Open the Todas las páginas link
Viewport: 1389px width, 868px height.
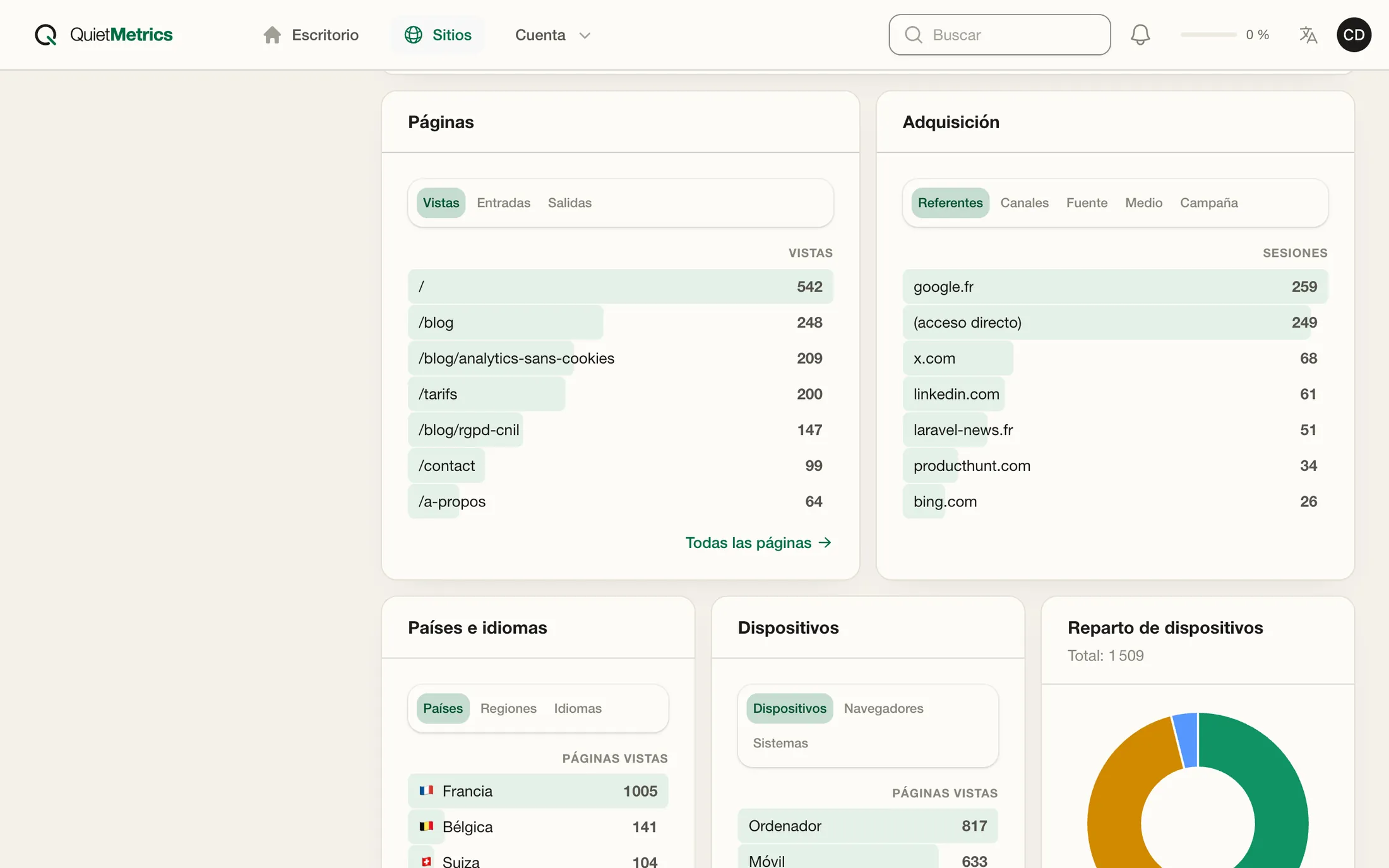758,542
